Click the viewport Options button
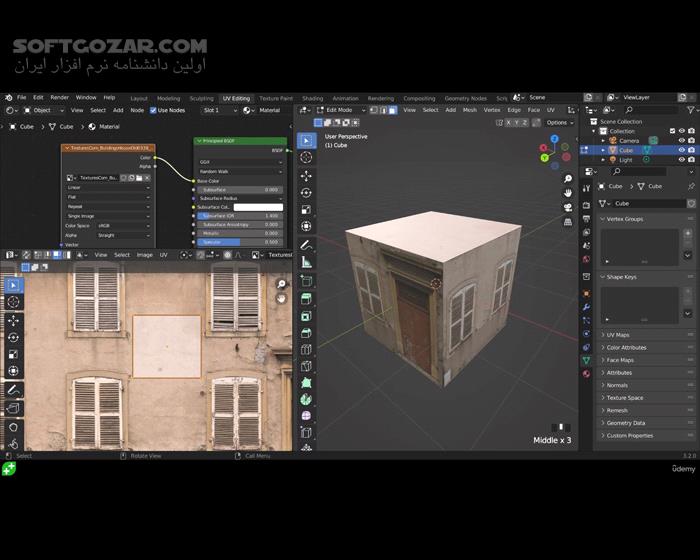700x560 pixels. click(x=558, y=122)
